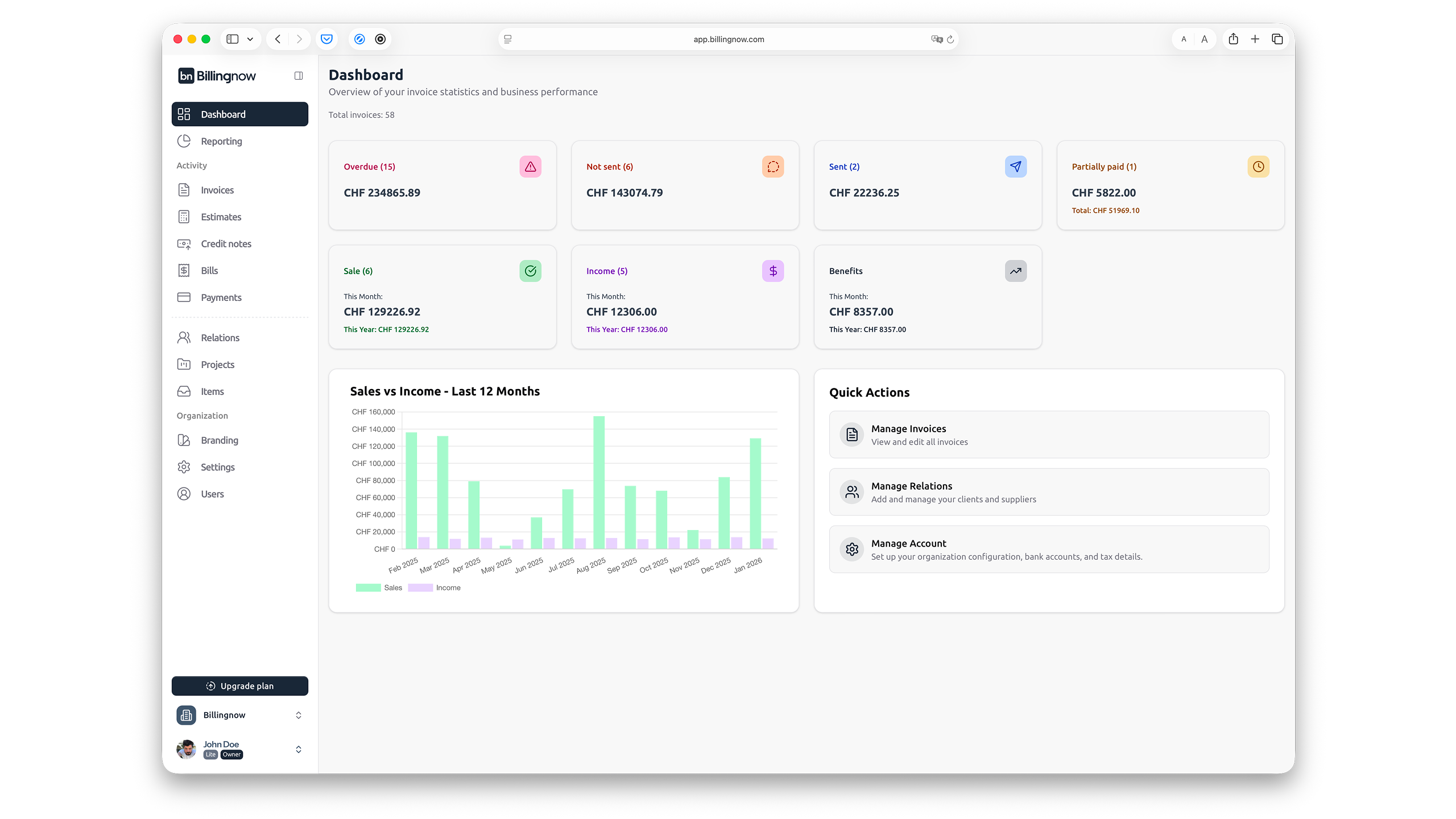Click the address bar showing app.billingnow.com
Viewport: 1456px width, 819px height.
click(727, 39)
